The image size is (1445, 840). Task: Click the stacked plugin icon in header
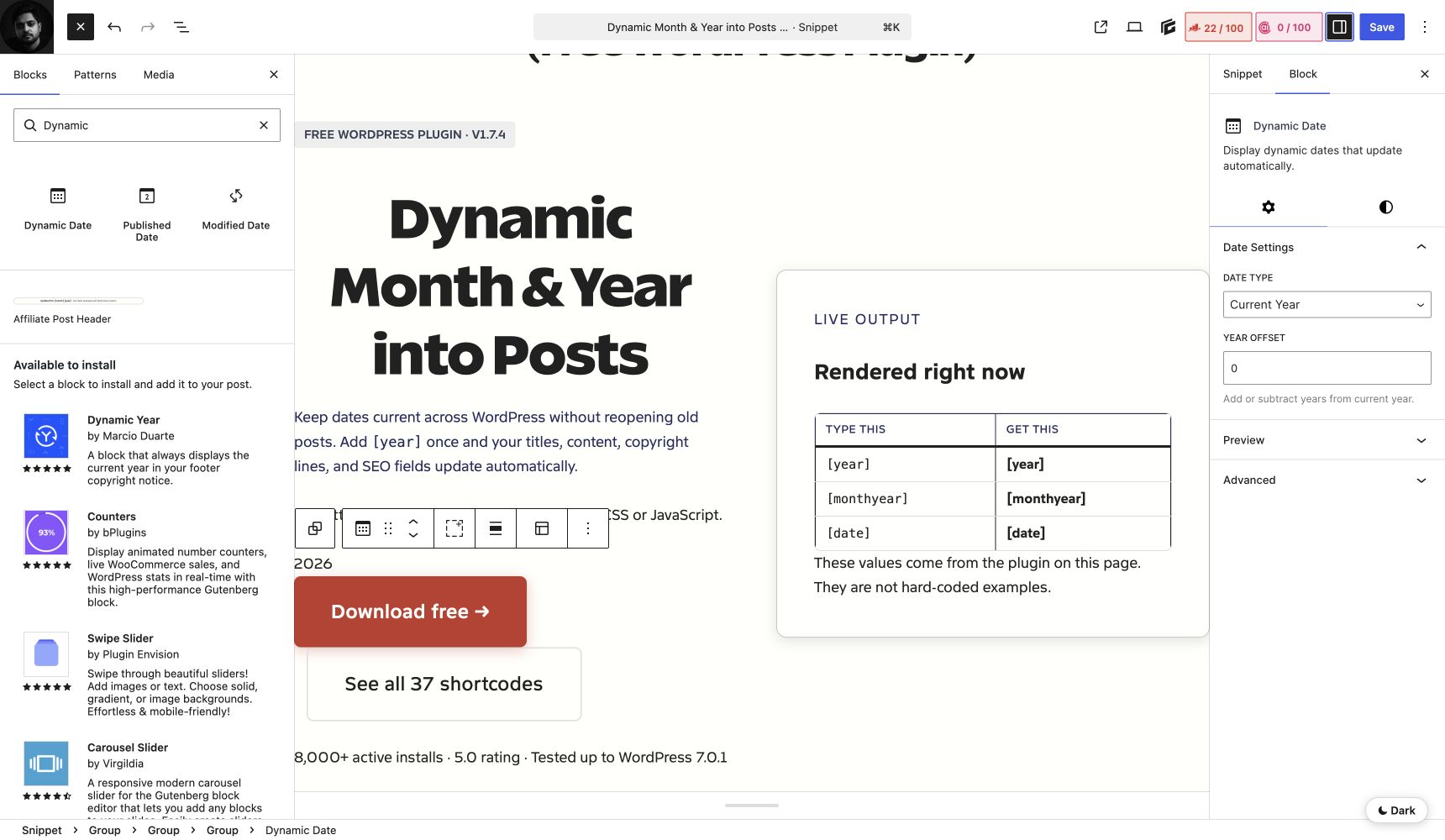pyautogui.click(x=1168, y=27)
